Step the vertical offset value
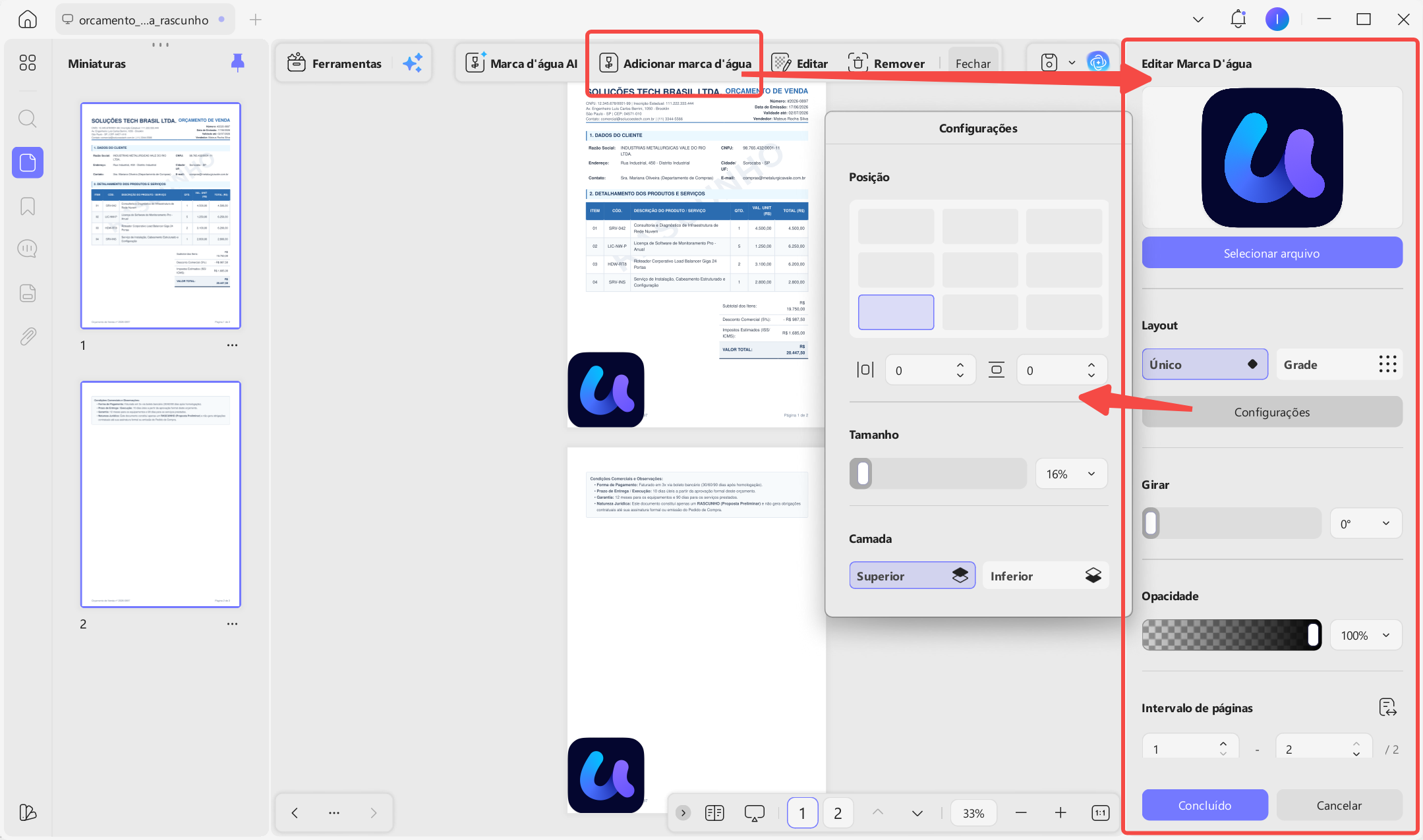 [1091, 370]
